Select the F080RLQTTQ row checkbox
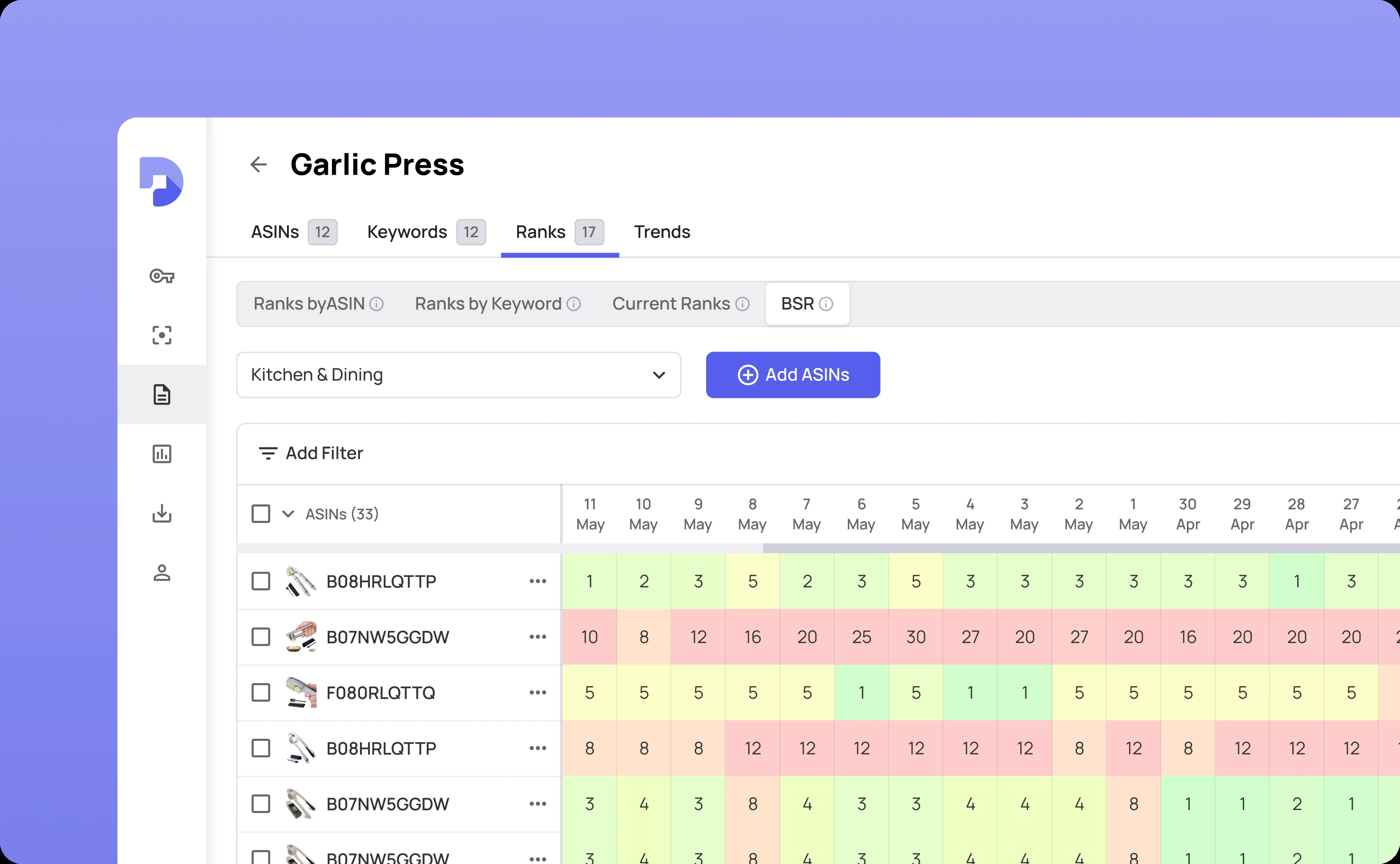 (x=261, y=693)
